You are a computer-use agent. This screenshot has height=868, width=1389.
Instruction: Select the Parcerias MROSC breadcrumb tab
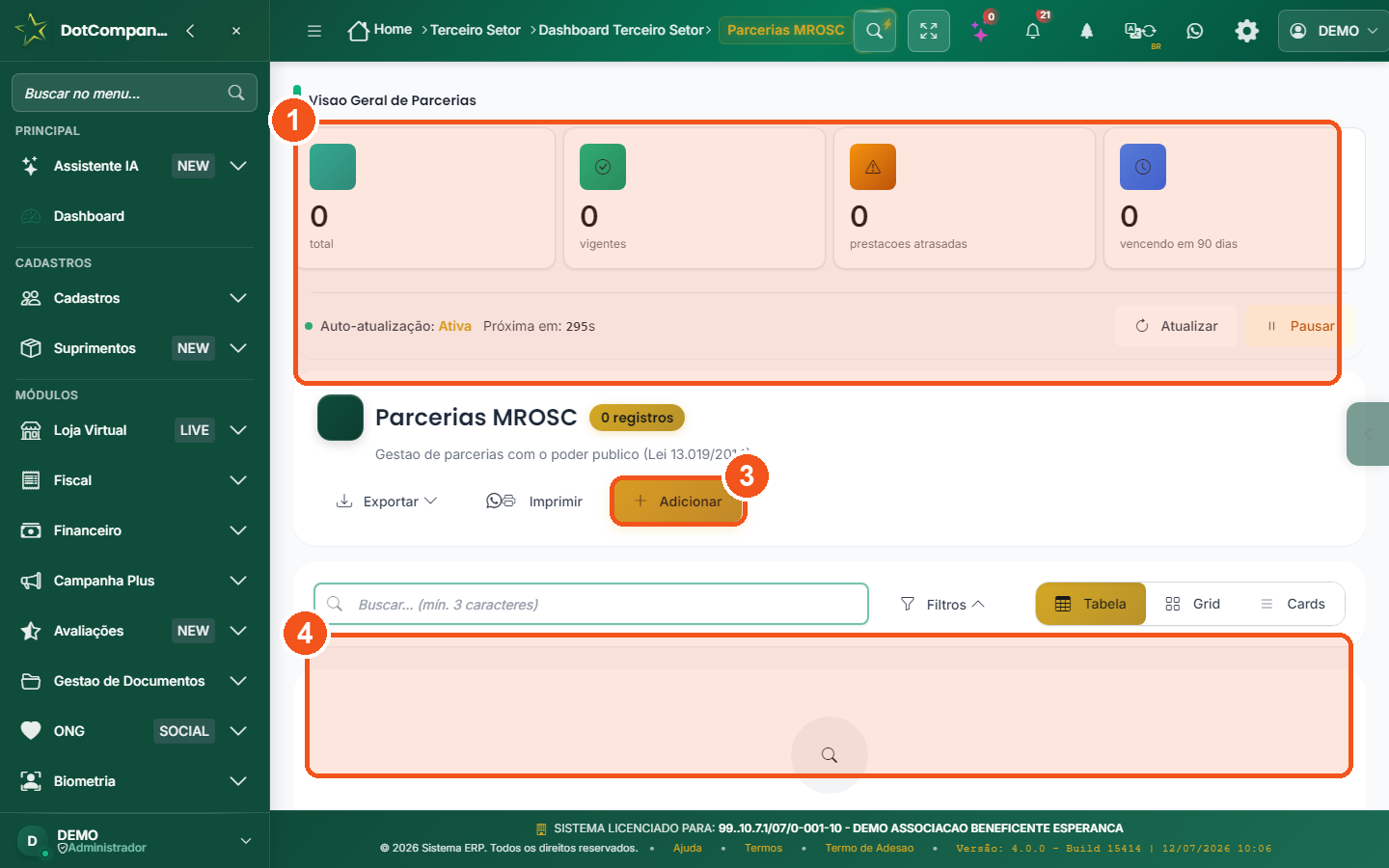coord(786,30)
